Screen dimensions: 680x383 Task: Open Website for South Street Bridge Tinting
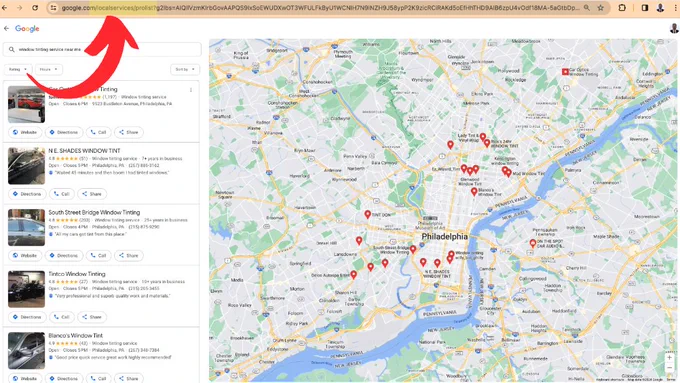[x=25, y=255]
